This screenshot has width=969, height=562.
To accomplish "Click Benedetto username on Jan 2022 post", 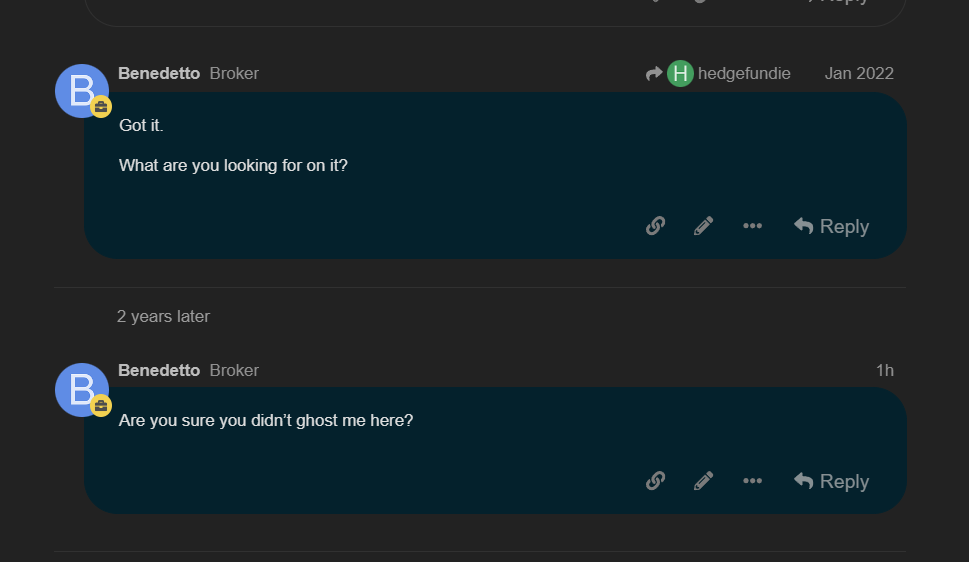I will pos(159,74).
